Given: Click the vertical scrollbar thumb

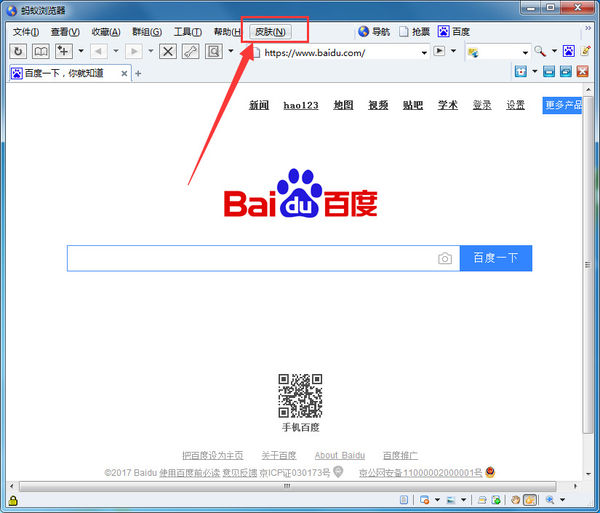Looking at the screenshot, I should point(588,264).
